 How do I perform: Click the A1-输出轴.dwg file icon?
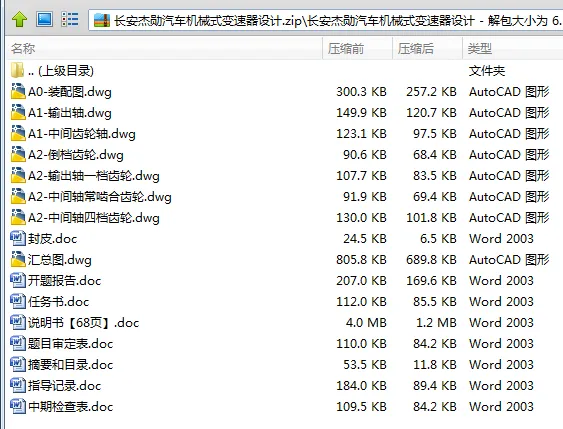[18, 112]
